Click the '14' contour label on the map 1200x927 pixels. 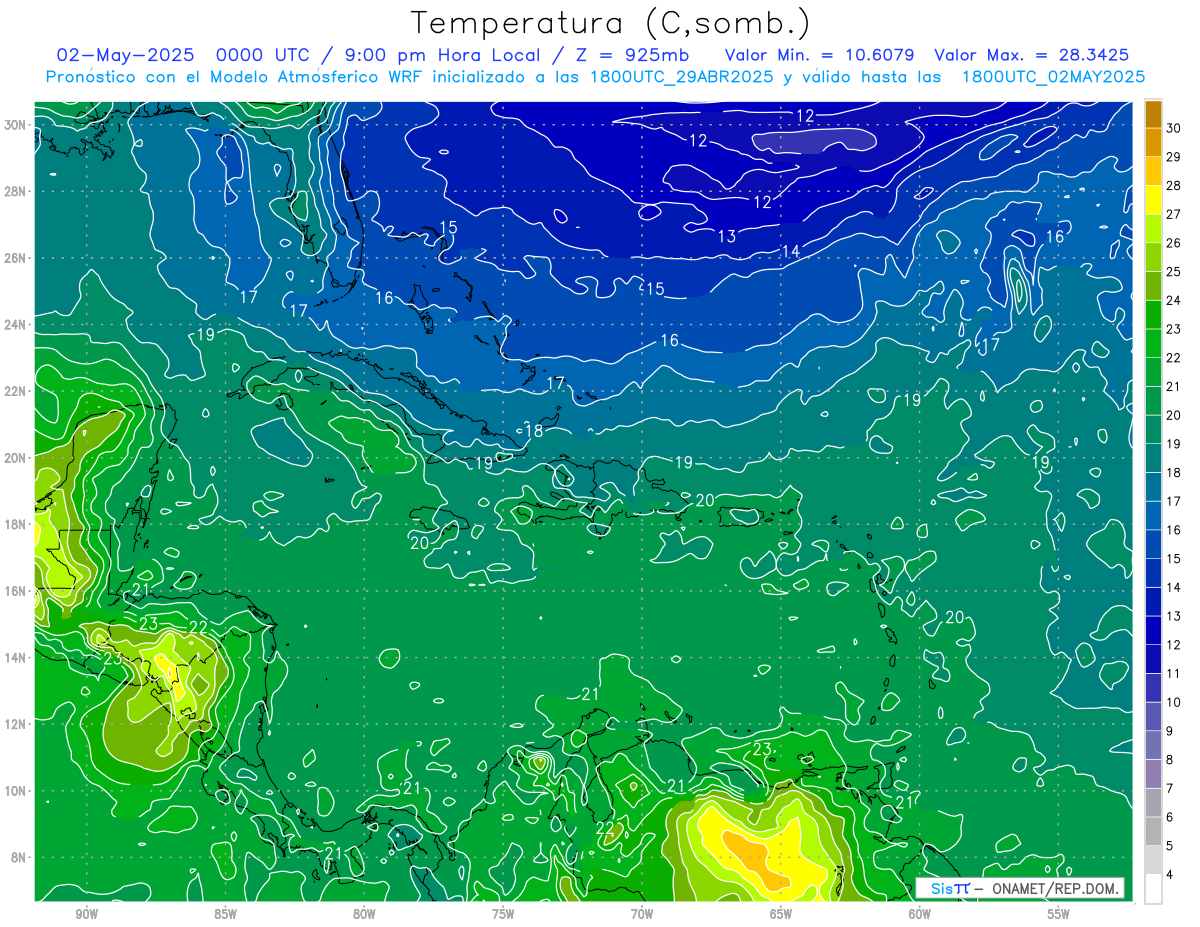coord(791,251)
